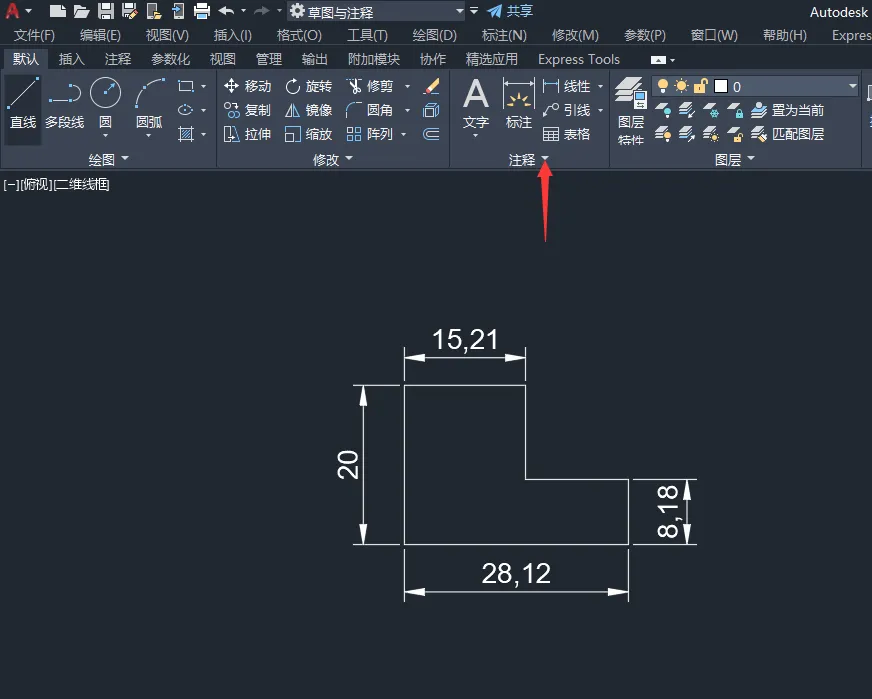872x699 pixels.
Task: Click 置为当前 make current button
Action: click(787, 110)
